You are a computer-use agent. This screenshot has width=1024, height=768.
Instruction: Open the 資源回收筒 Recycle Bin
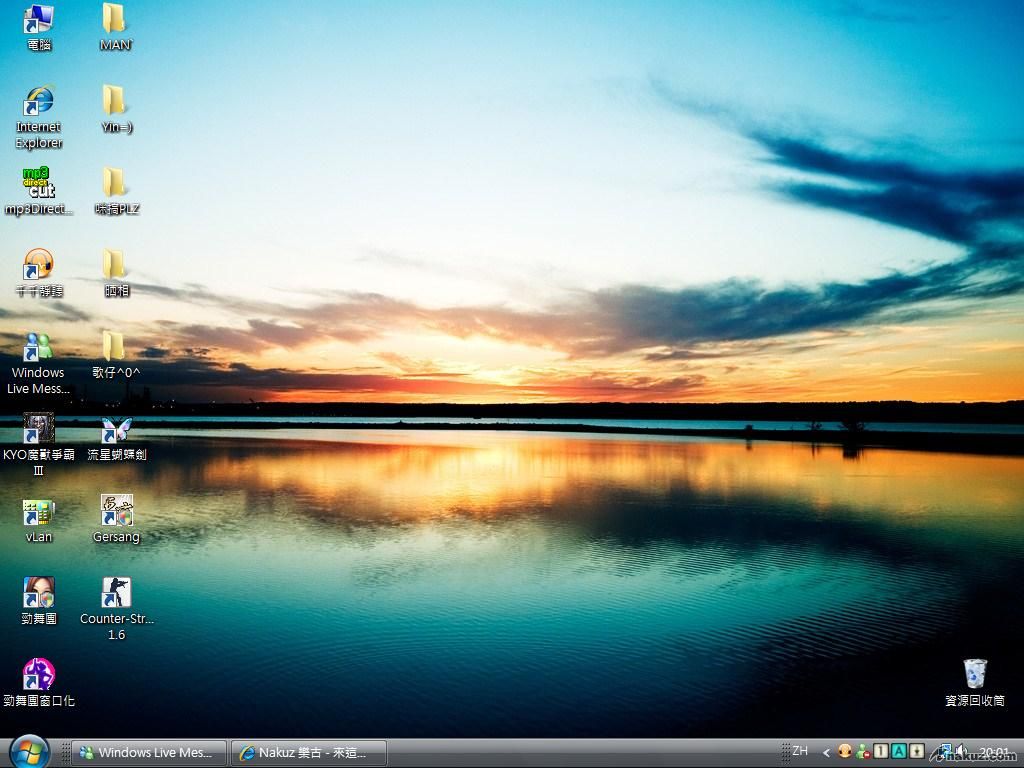(974, 675)
